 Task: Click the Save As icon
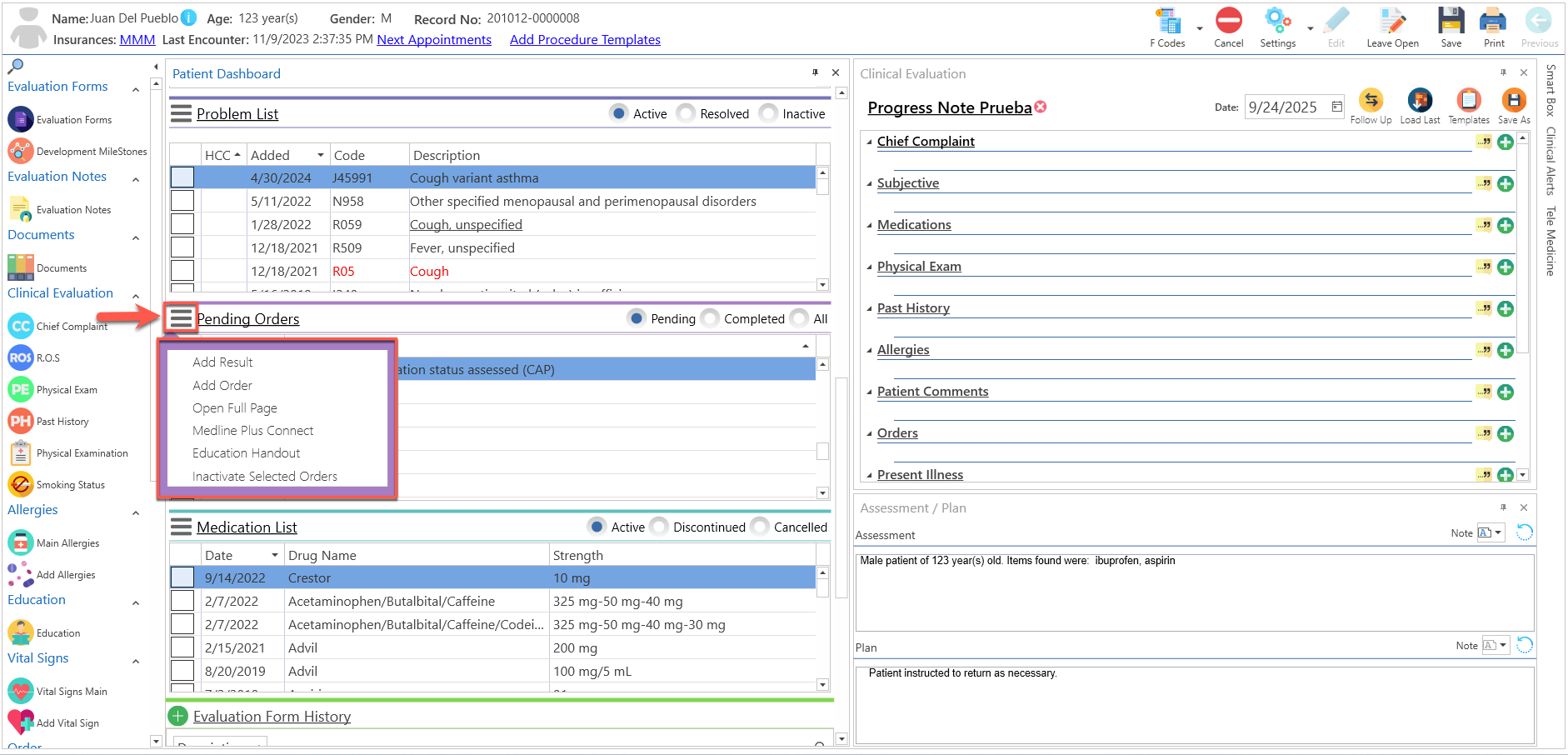pyautogui.click(x=1514, y=100)
